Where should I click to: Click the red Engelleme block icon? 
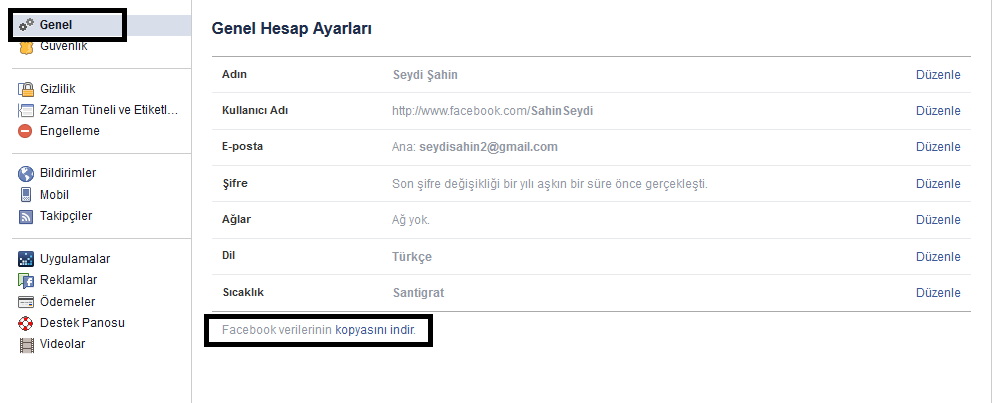point(26,131)
